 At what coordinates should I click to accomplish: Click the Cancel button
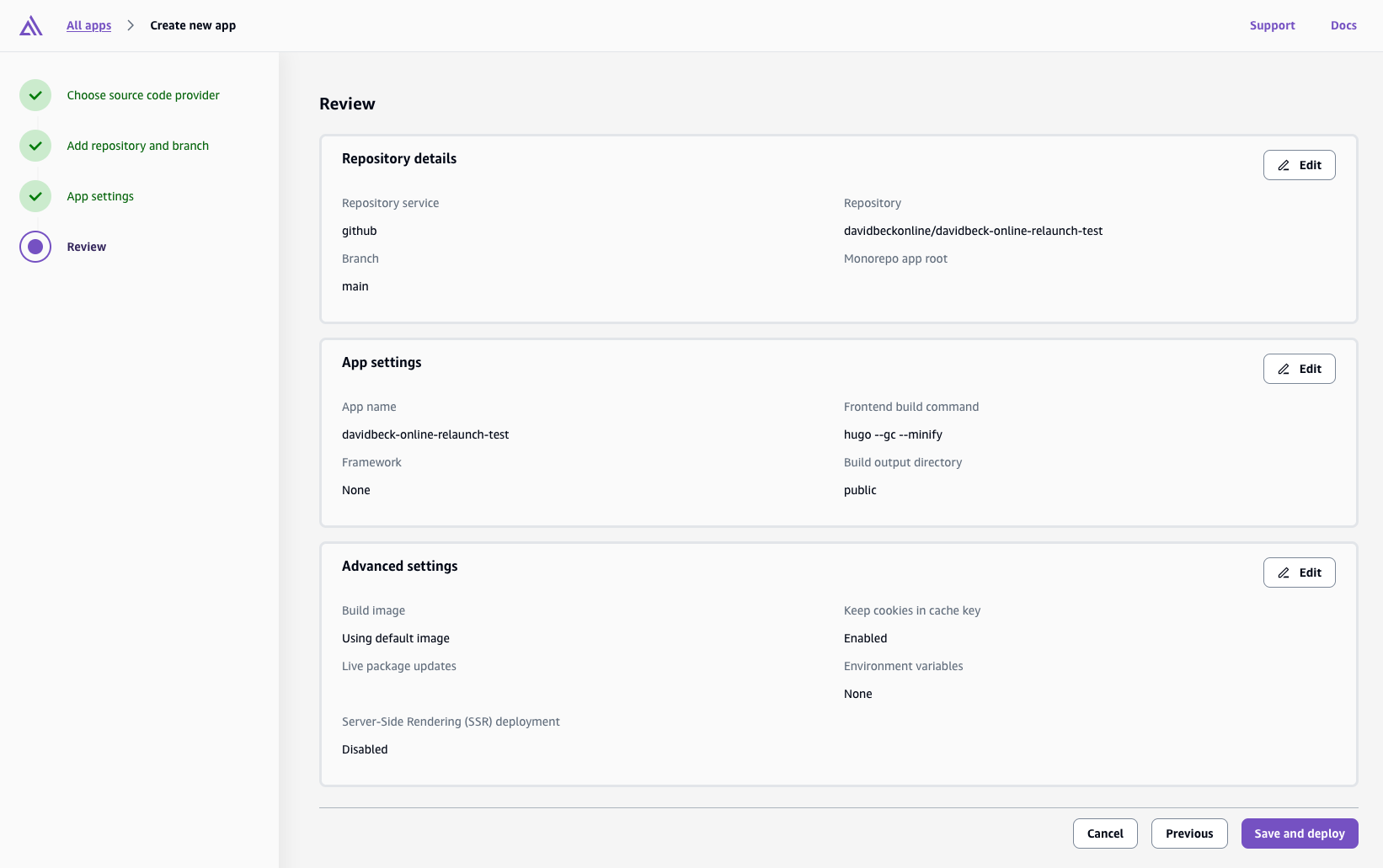pos(1105,833)
